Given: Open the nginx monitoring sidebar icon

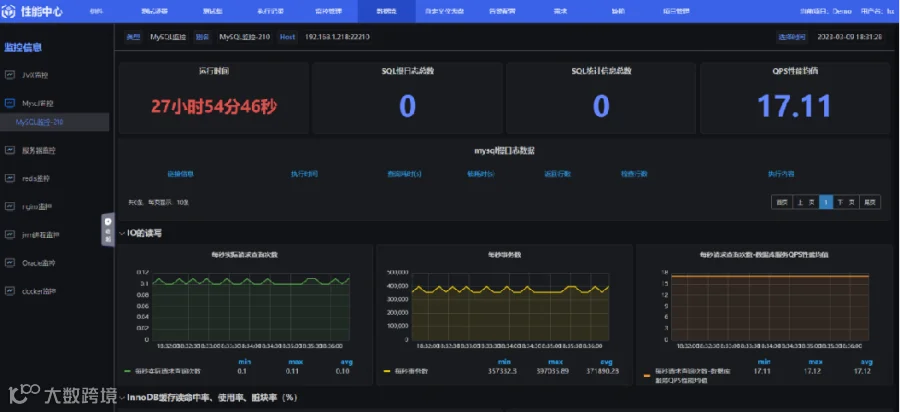Looking at the screenshot, I should click(x=10, y=207).
